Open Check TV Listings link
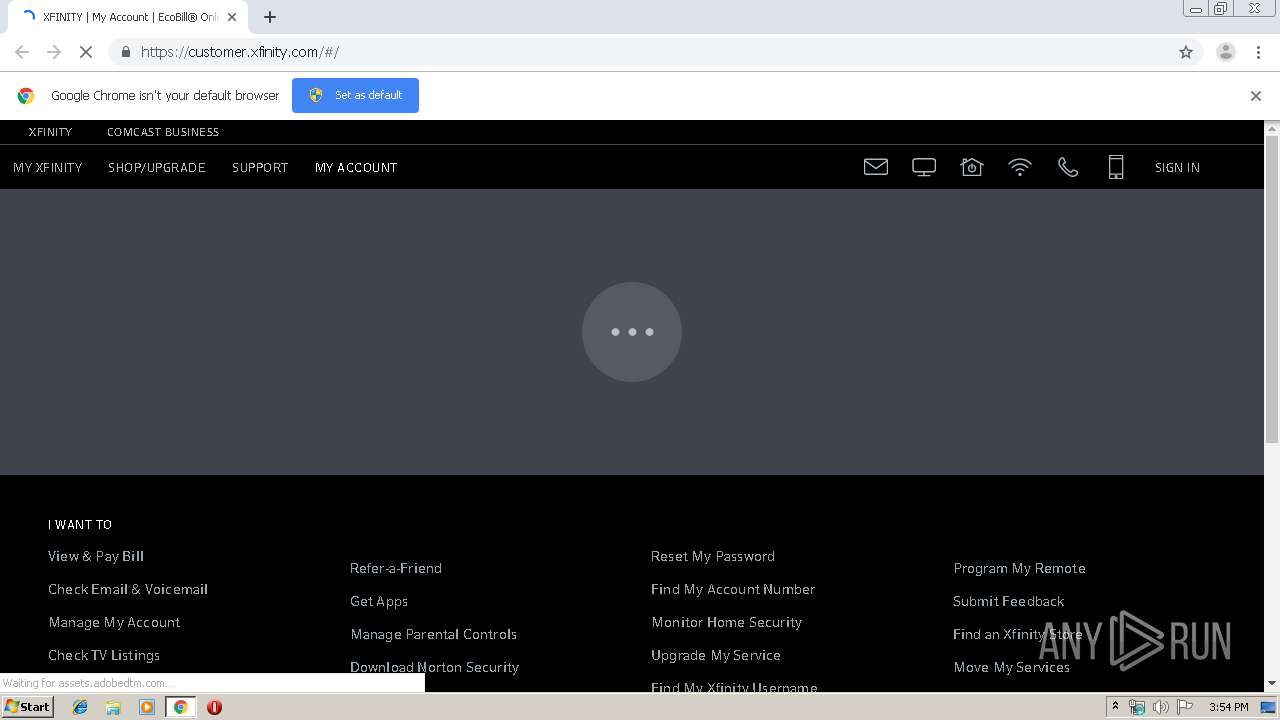 tap(104, 655)
